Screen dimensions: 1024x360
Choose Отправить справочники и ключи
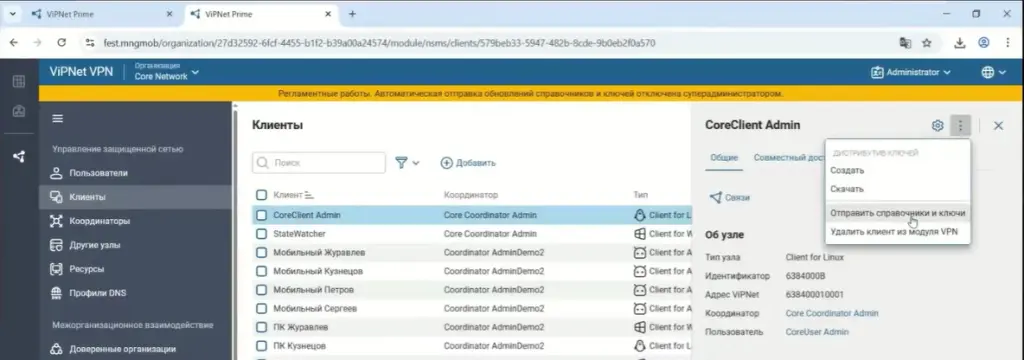tap(898, 213)
